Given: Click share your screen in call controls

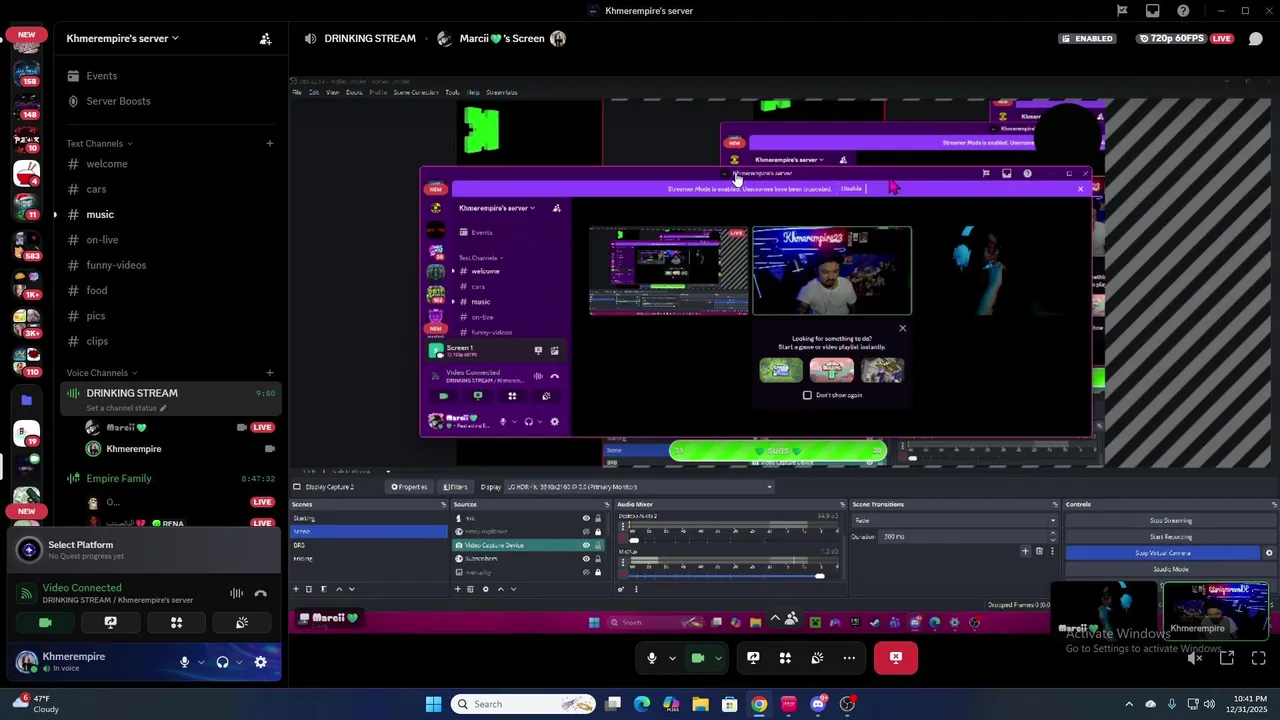Looking at the screenshot, I should 753,658.
